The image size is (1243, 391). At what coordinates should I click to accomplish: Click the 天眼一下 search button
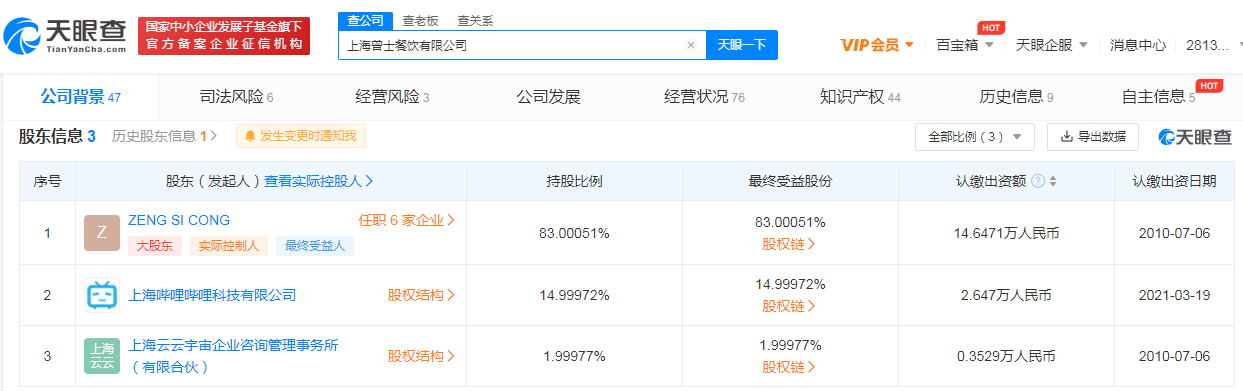click(x=742, y=45)
